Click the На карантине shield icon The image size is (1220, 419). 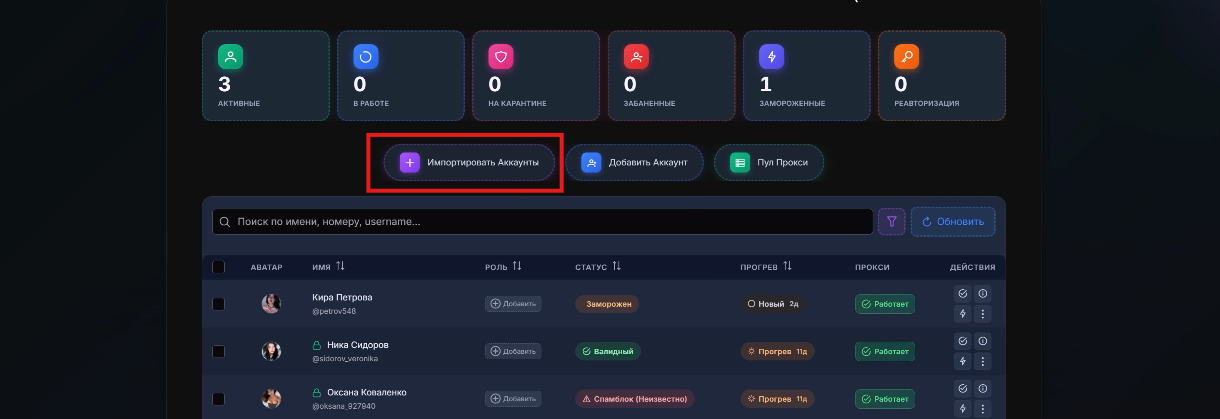point(501,57)
